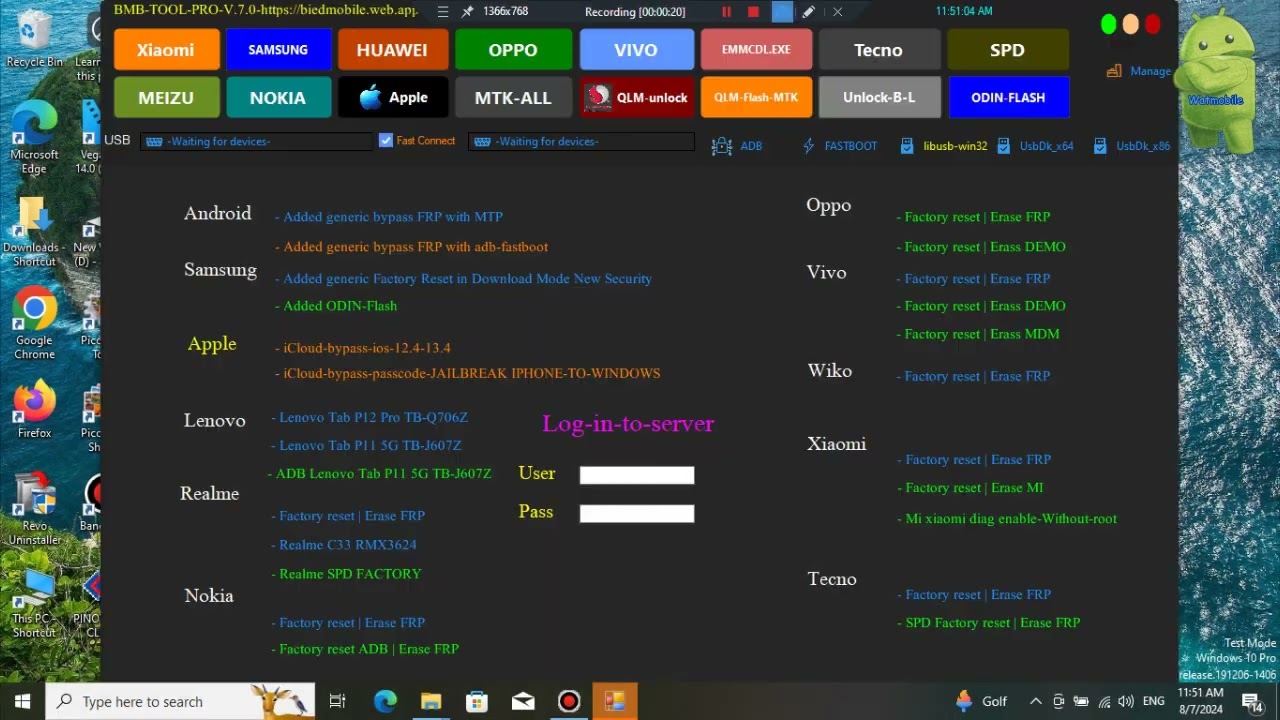Viewport: 1280px width, 720px height.
Task: Enable the Fast Connect checkbox
Action: (x=386, y=140)
